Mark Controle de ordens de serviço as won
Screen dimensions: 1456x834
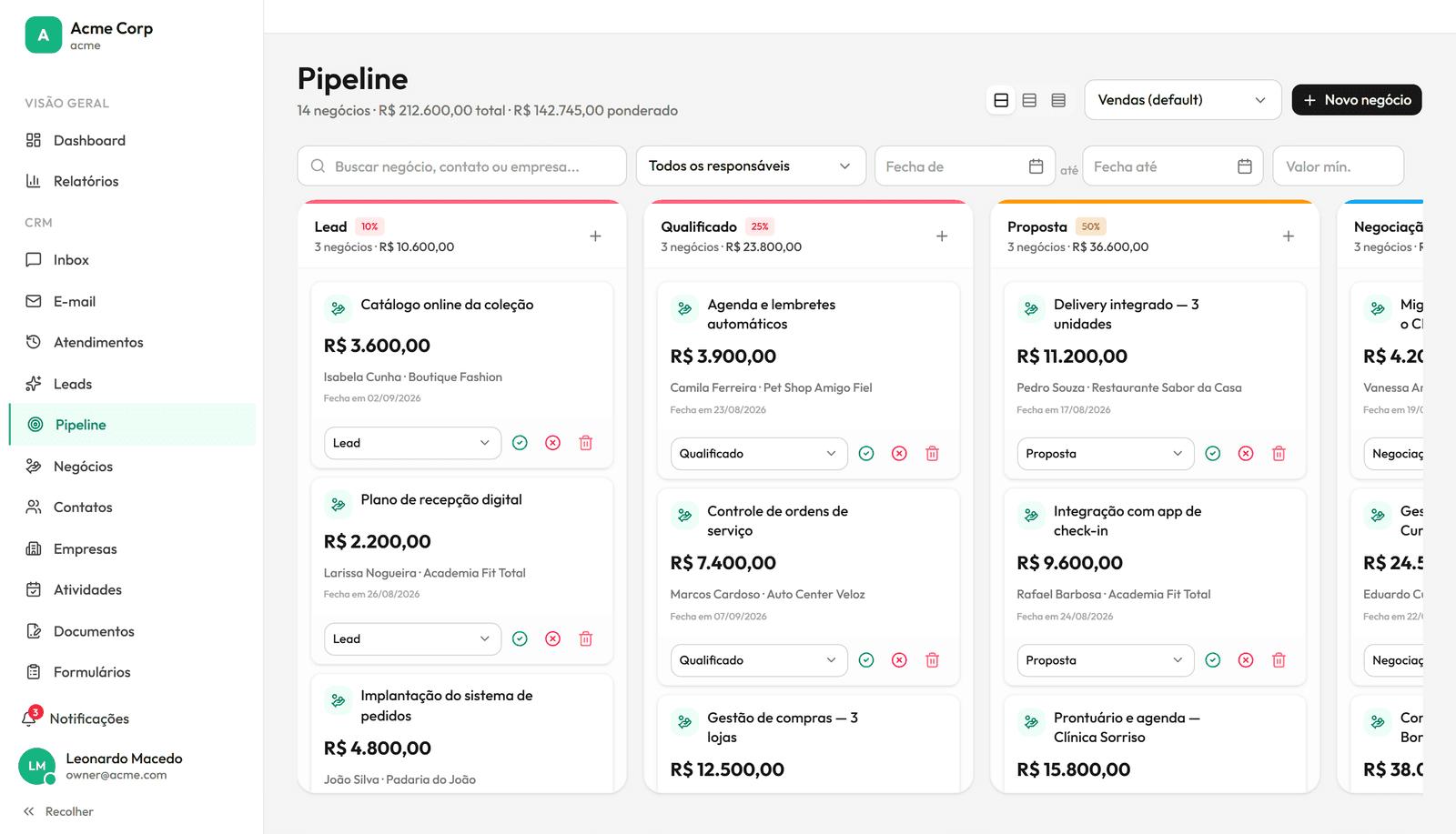click(x=866, y=660)
